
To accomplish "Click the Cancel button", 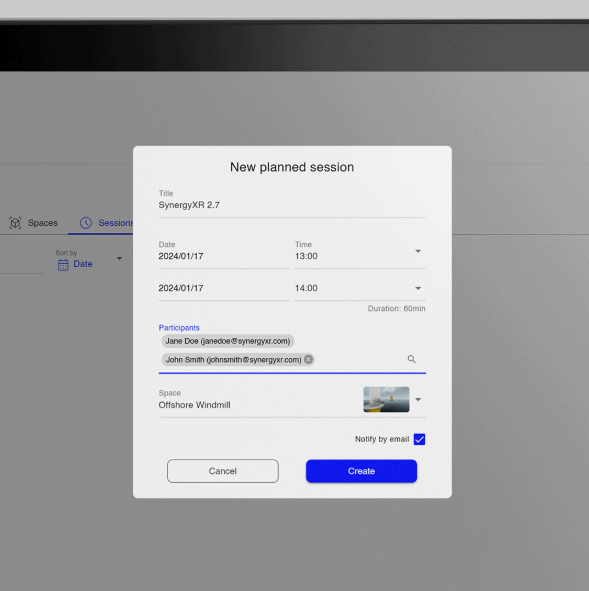I will click(x=223, y=471).
